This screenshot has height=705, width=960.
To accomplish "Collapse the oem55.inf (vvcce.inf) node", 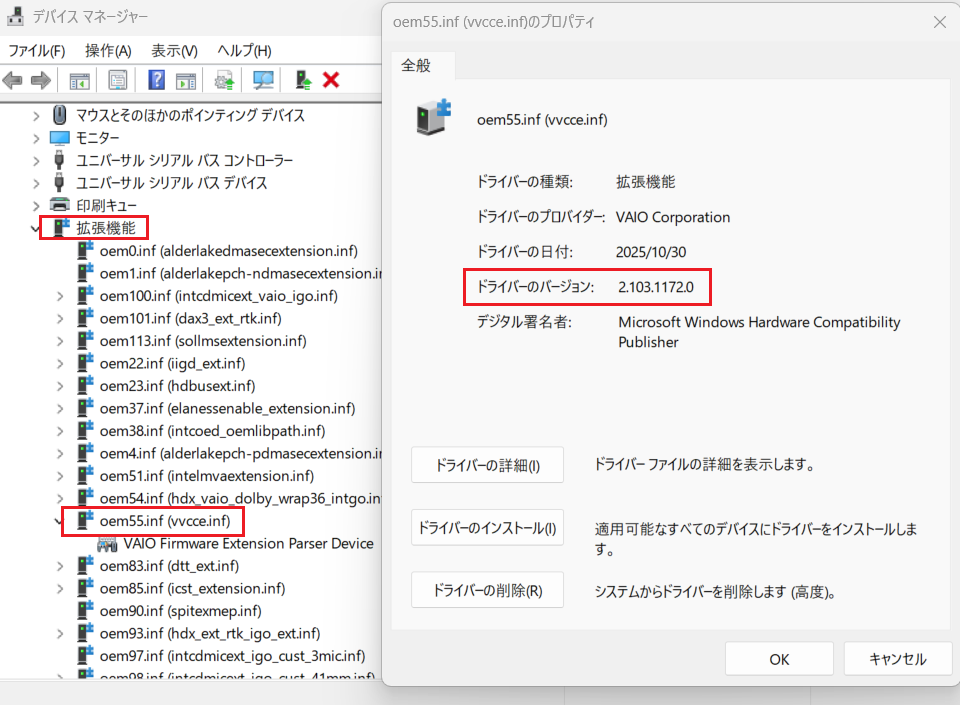I will pyautogui.click(x=60, y=521).
